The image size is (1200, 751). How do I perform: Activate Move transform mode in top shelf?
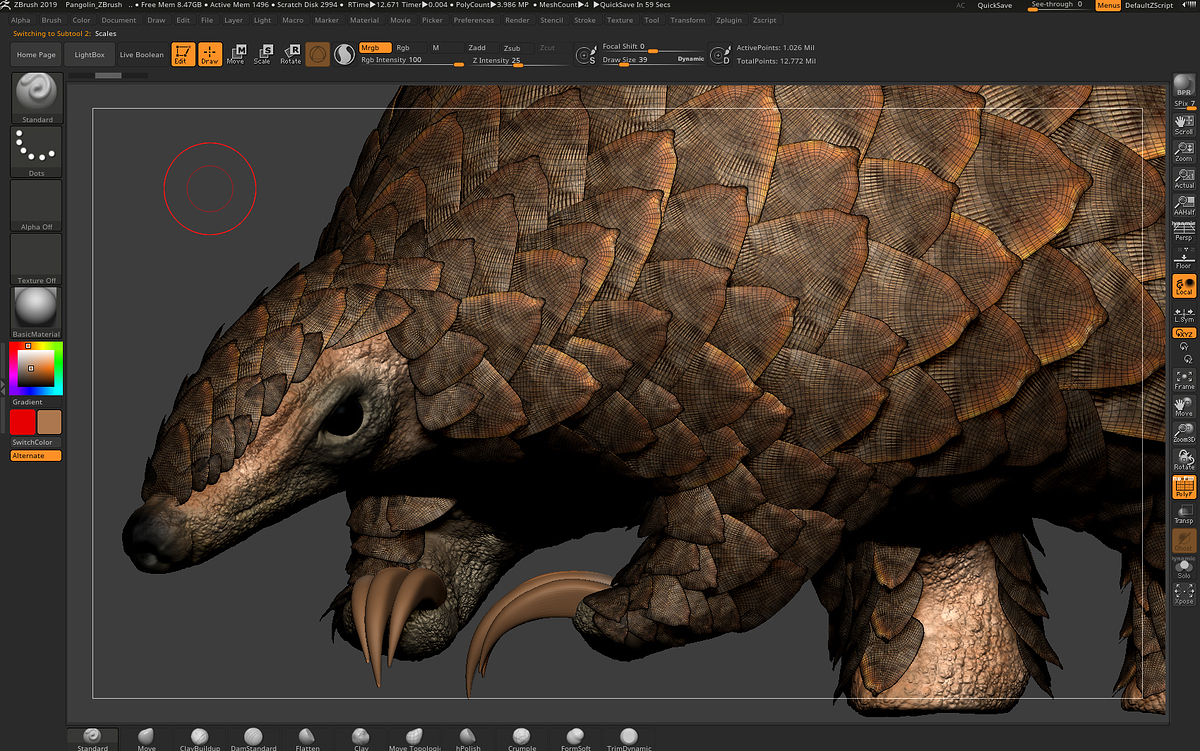[236, 54]
